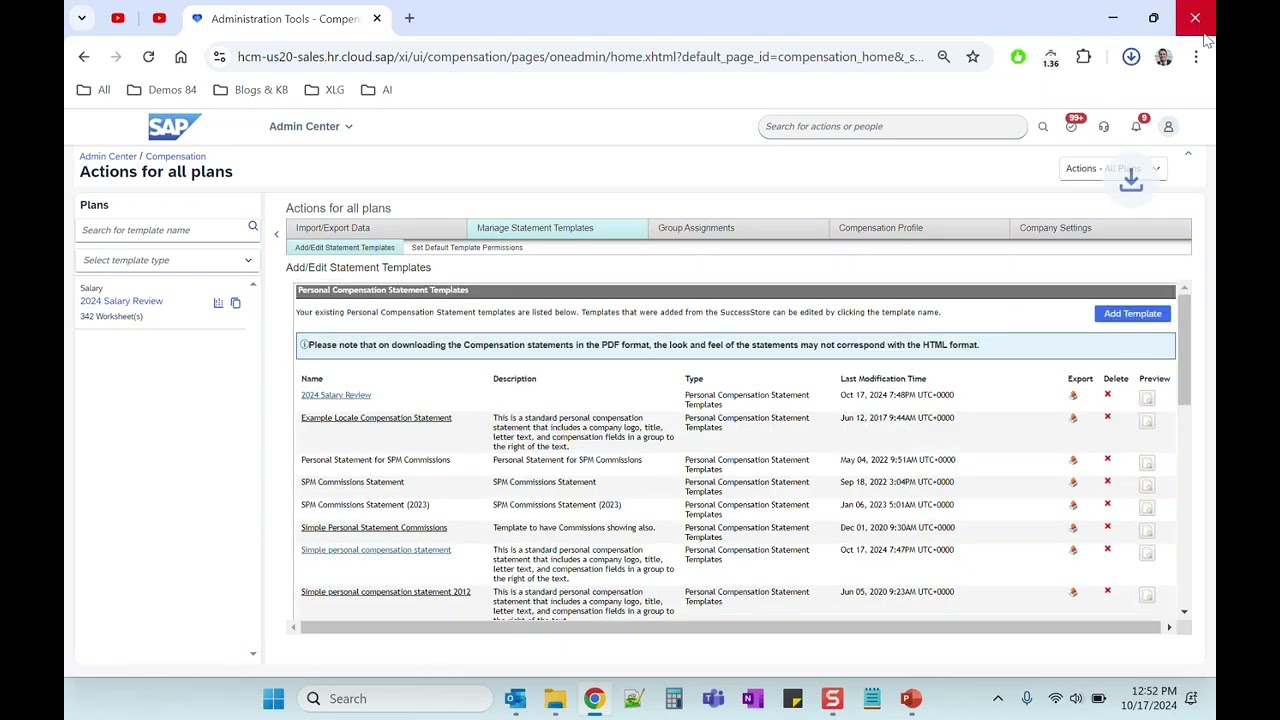This screenshot has height=720, width=1280.
Task: Preview the 2024 Salary Review template
Action: [1147, 399]
